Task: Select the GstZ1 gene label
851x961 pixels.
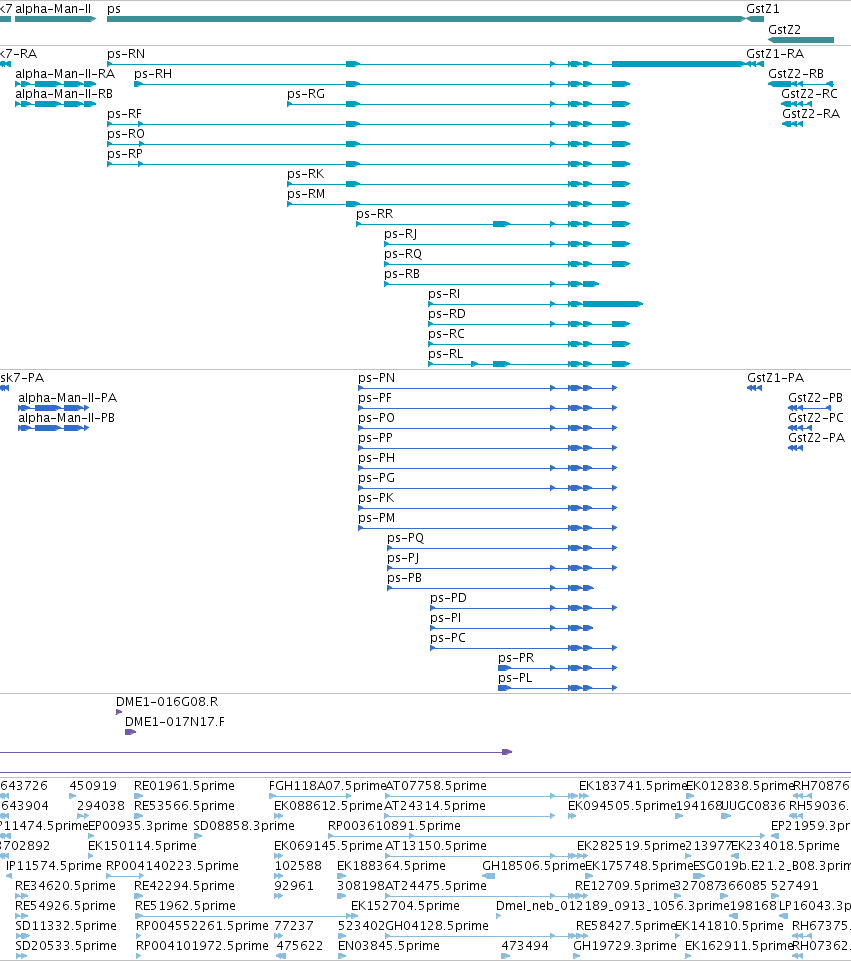Action: (x=763, y=9)
